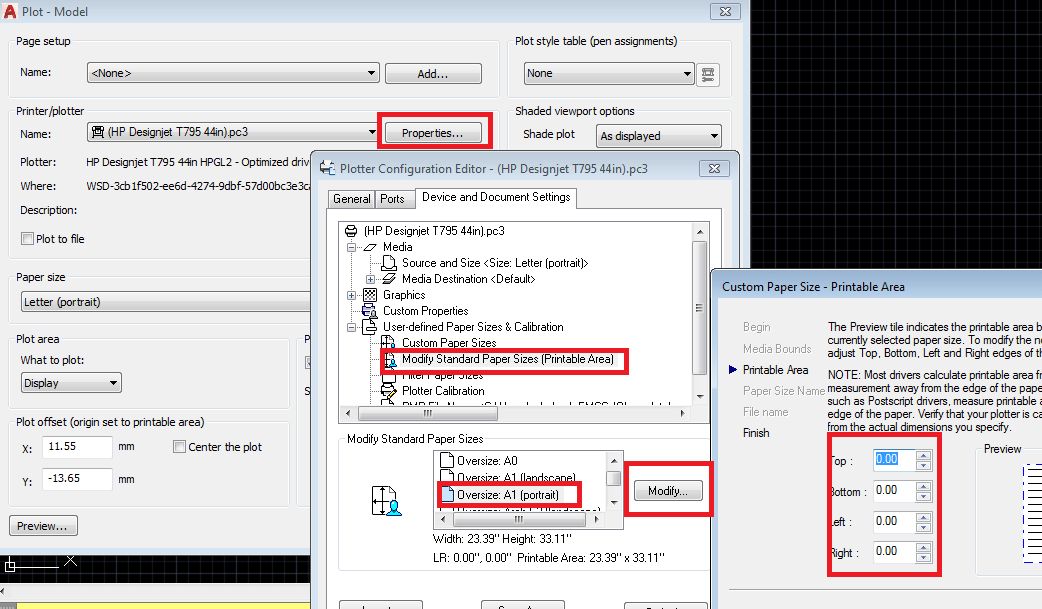
Task: Increase the Top margin with its up arrow
Action: pyautogui.click(x=925, y=455)
